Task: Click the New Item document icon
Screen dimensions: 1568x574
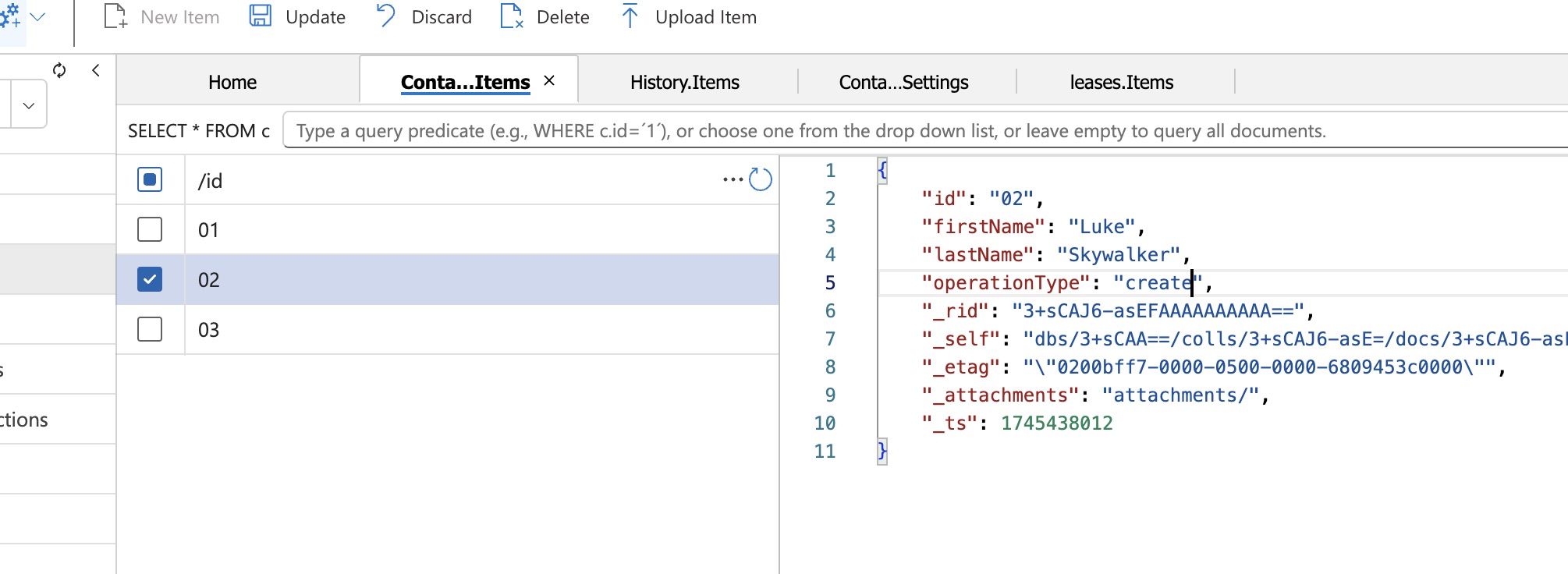Action: pos(115,16)
